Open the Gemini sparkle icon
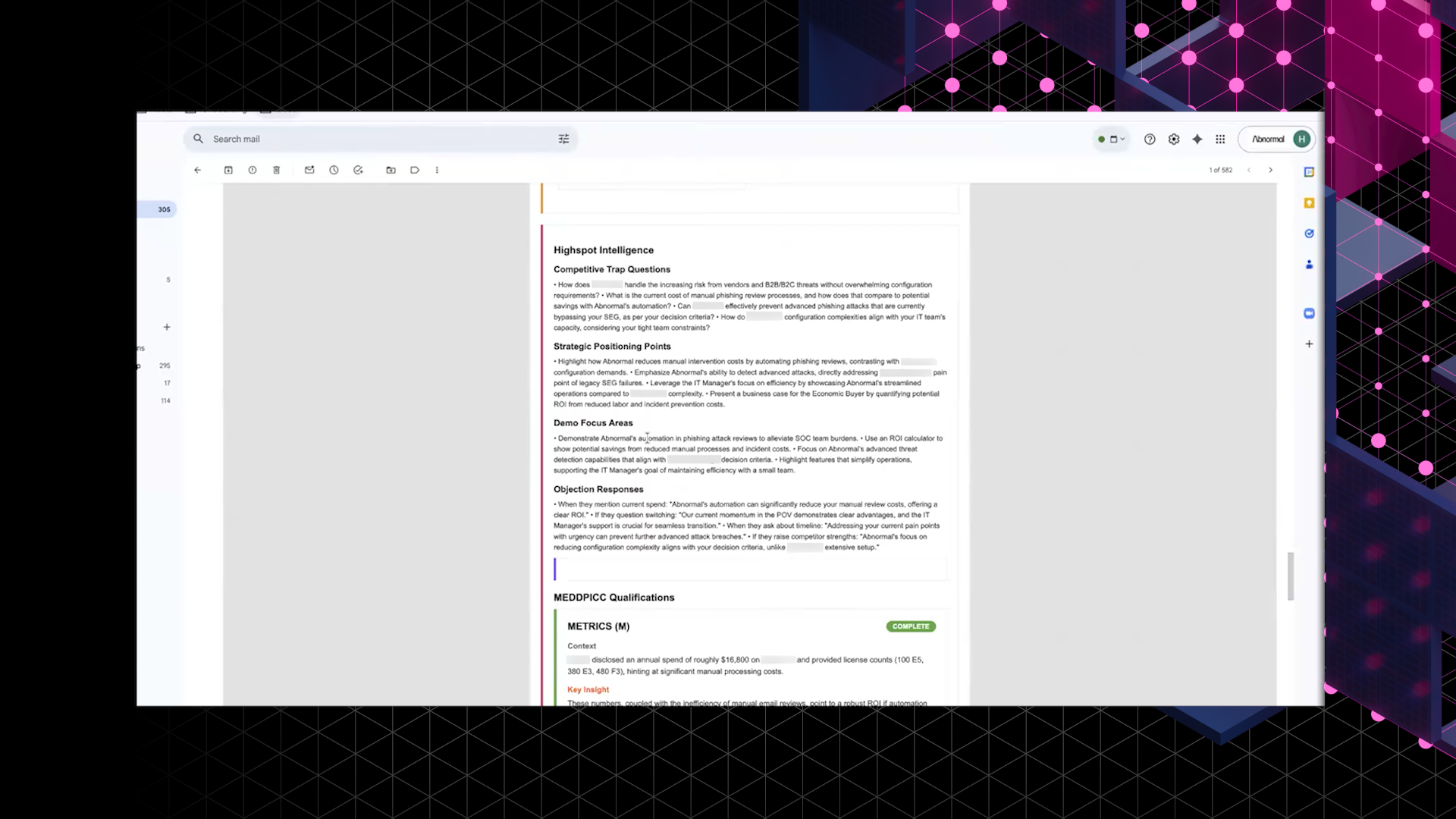This screenshot has height=819, width=1456. pyautogui.click(x=1197, y=139)
